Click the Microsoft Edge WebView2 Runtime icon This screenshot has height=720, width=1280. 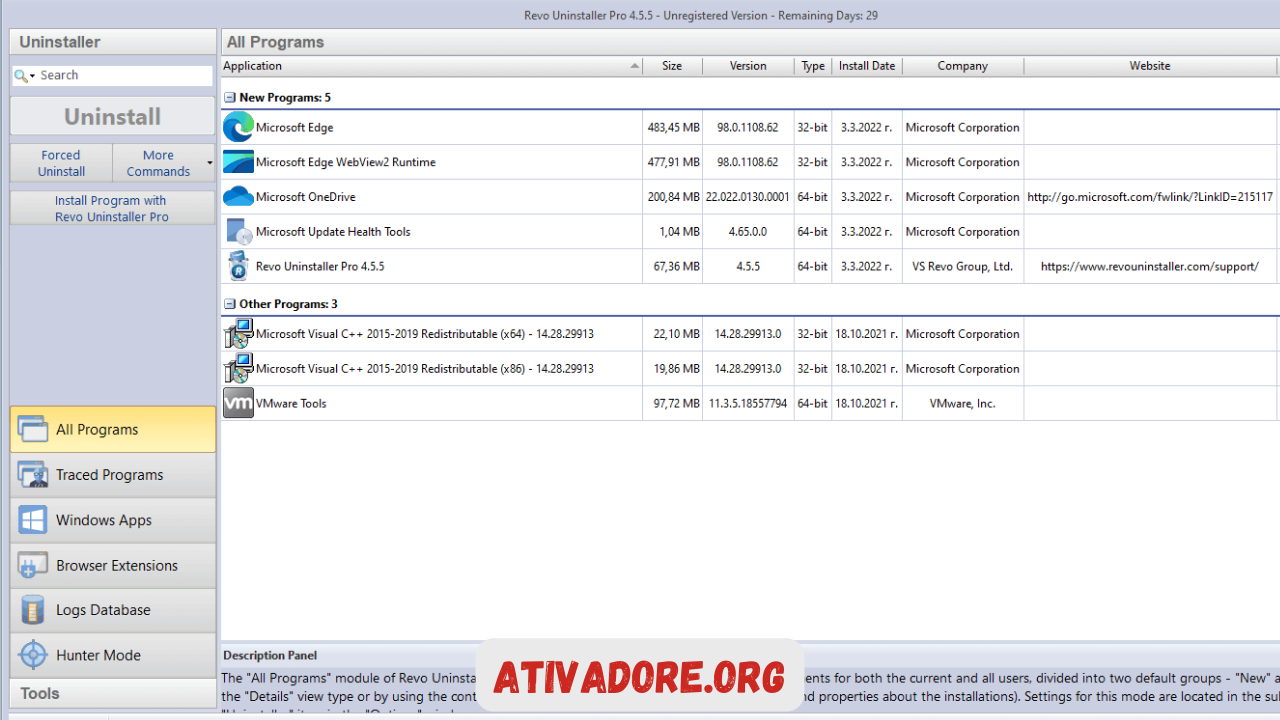click(238, 162)
